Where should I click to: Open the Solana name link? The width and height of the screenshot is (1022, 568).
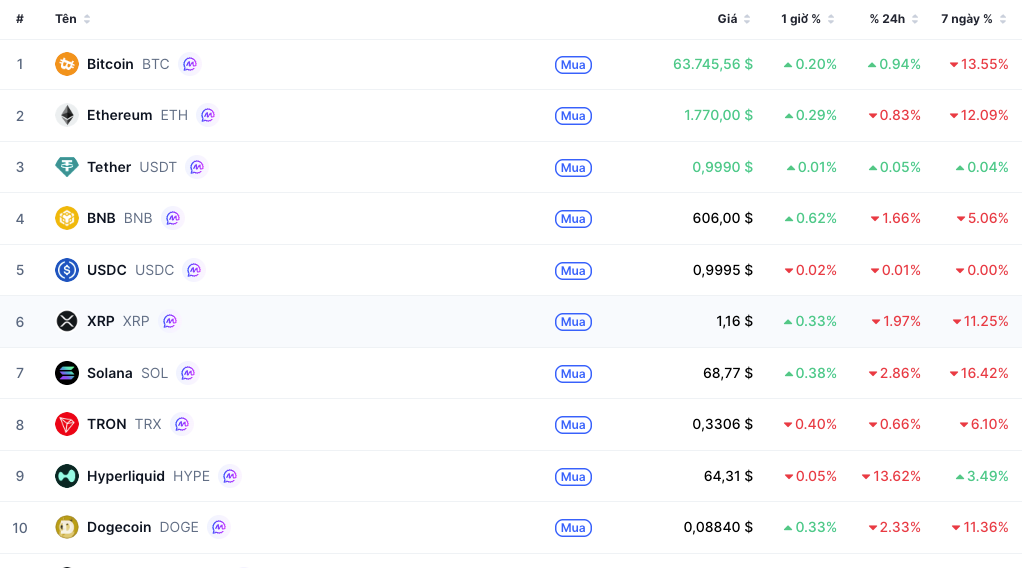pos(110,373)
